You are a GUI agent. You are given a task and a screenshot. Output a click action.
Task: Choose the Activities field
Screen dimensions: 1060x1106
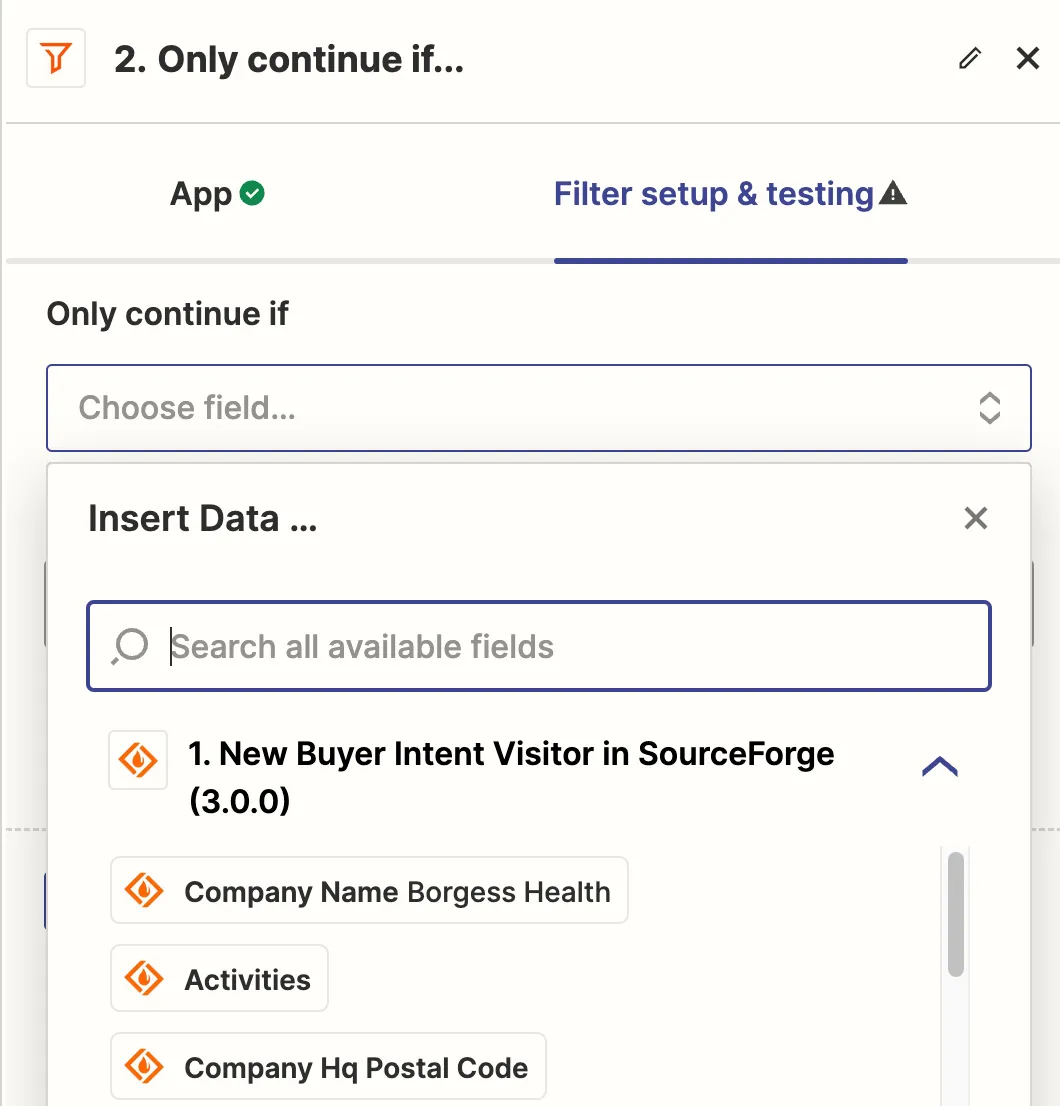(x=219, y=978)
